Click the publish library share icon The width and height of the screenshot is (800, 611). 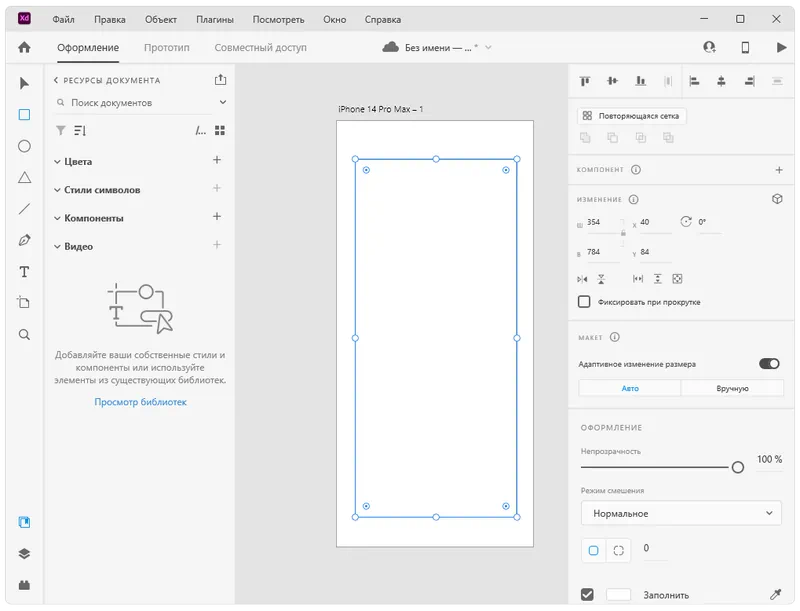click(220, 80)
